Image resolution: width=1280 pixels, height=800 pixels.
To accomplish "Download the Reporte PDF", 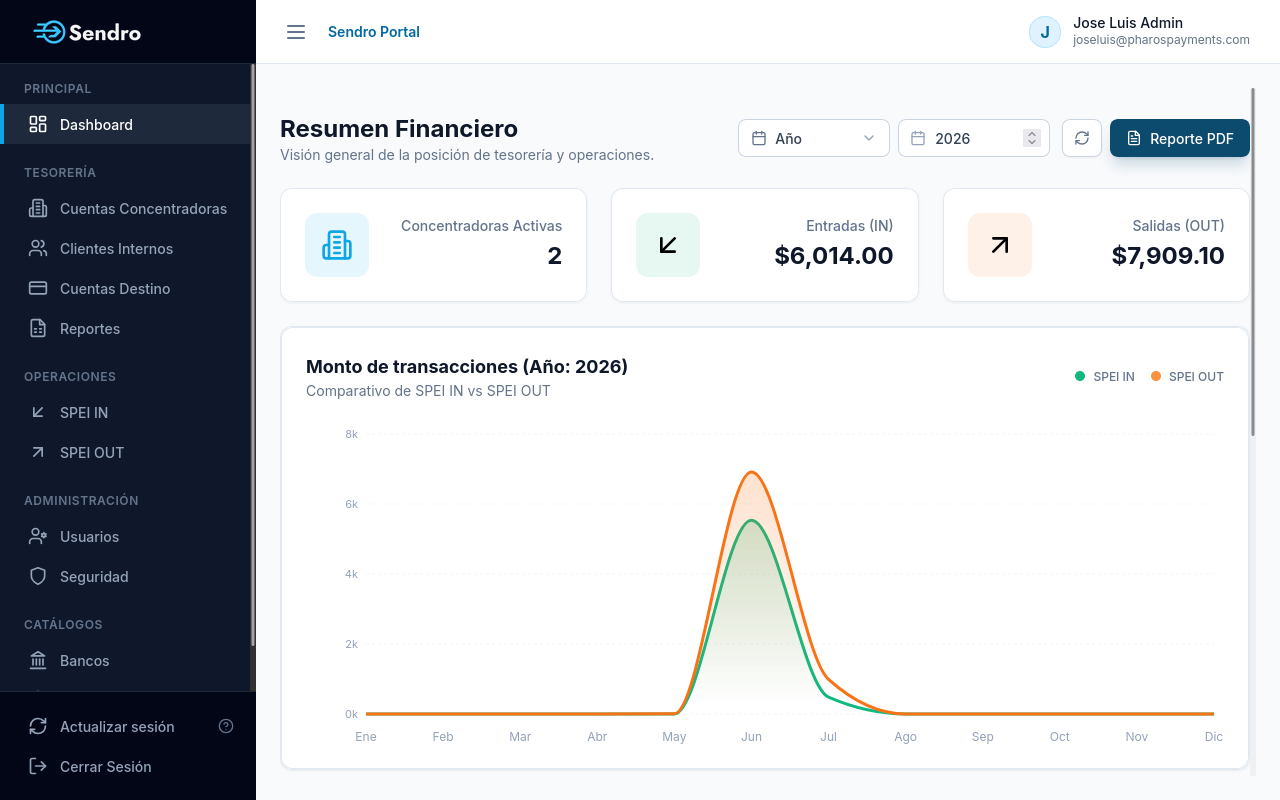I will coord(1180,138).
